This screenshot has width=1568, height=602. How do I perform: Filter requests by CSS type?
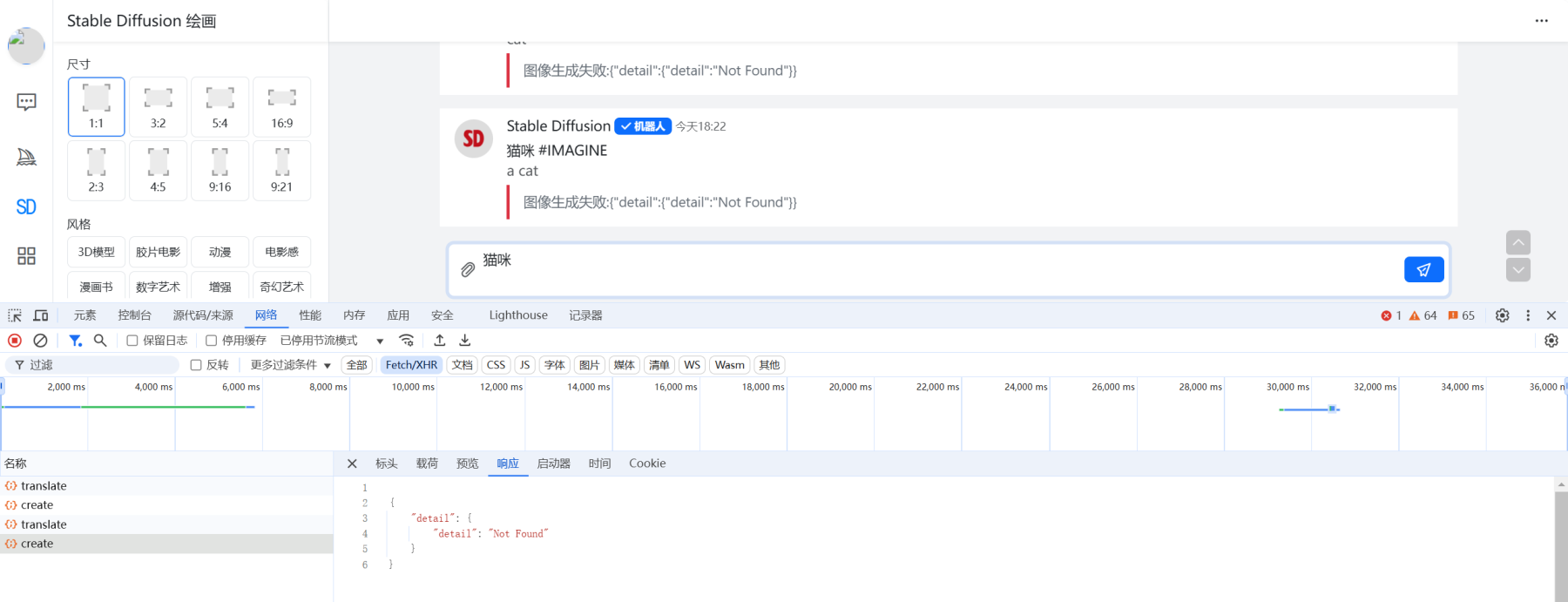(496, 365)
